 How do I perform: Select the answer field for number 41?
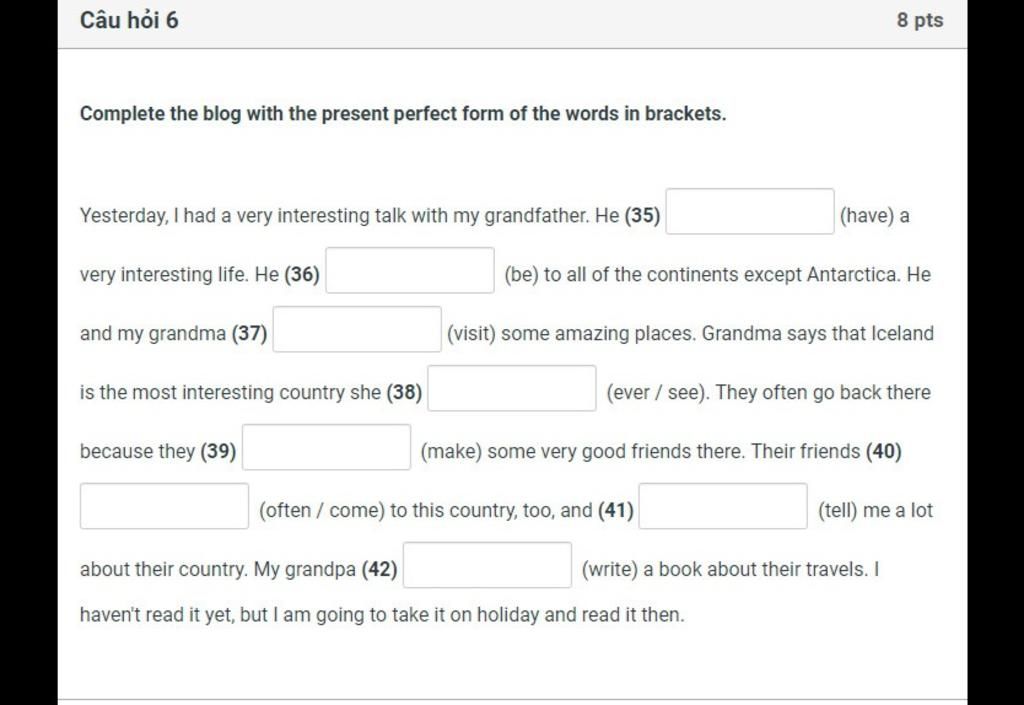coord(723,506)
